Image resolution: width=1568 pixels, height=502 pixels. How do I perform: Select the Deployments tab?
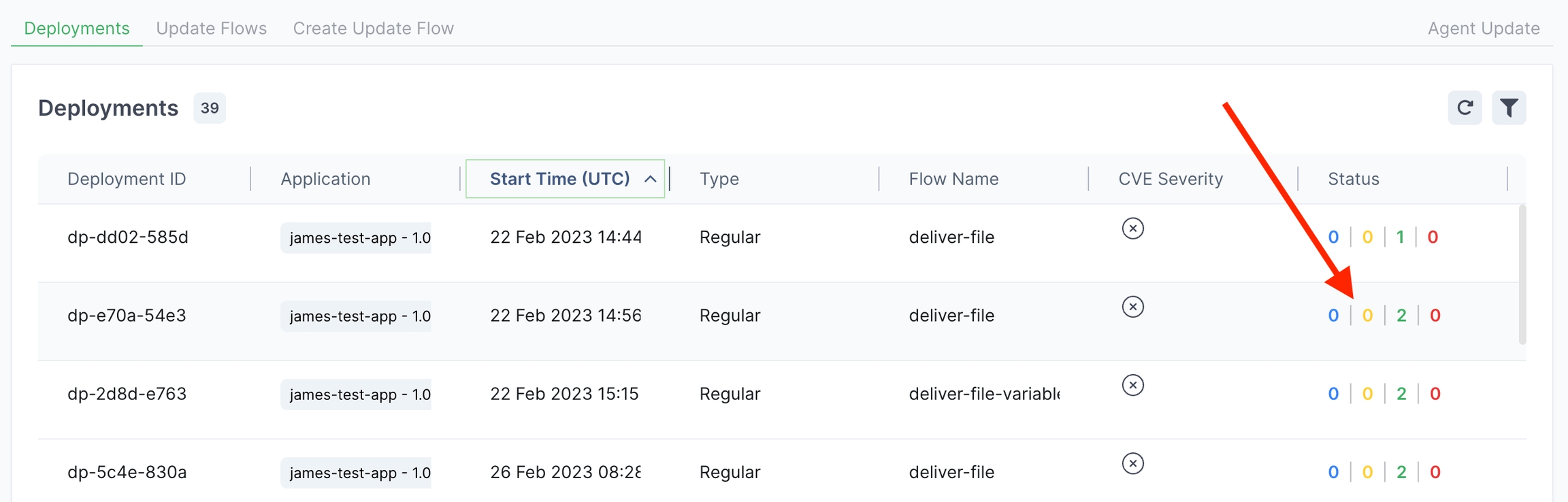click(x=76, y=29)
